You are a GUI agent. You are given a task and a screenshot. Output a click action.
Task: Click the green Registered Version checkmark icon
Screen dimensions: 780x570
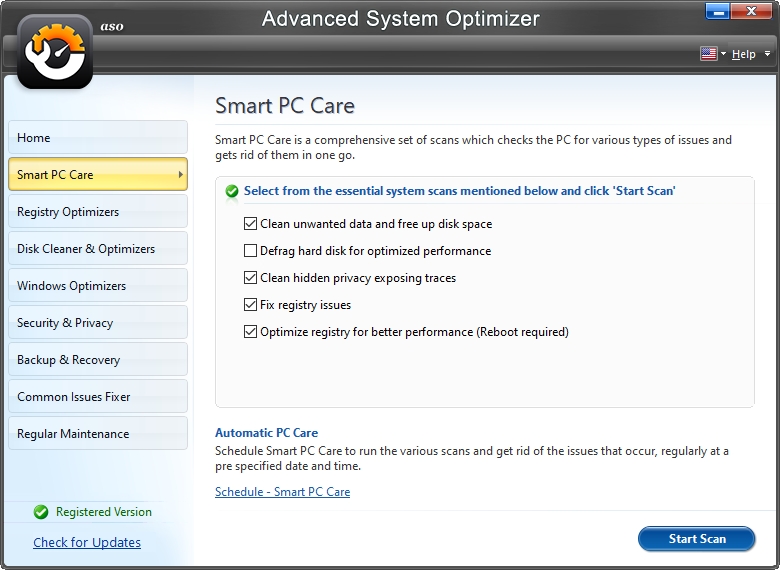(x=41, y=512)
